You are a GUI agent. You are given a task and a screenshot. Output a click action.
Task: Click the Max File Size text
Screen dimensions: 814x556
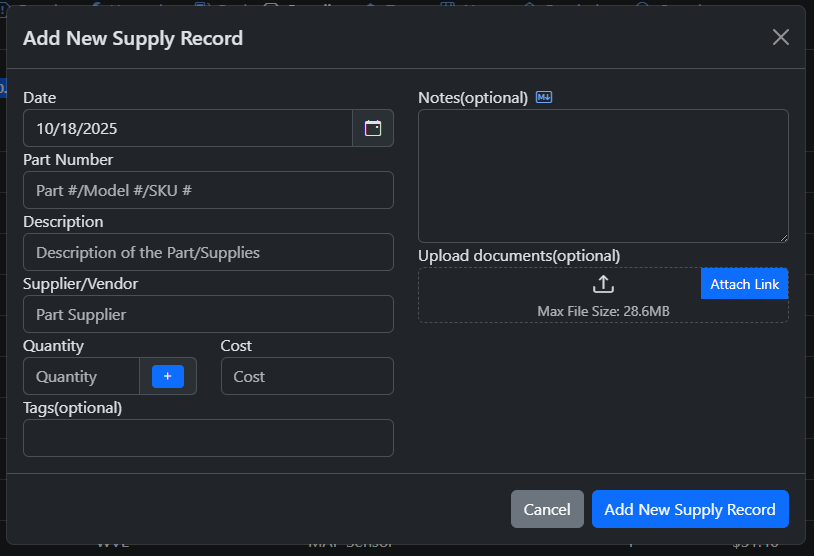pyautogui.click(x=603, y=311)
